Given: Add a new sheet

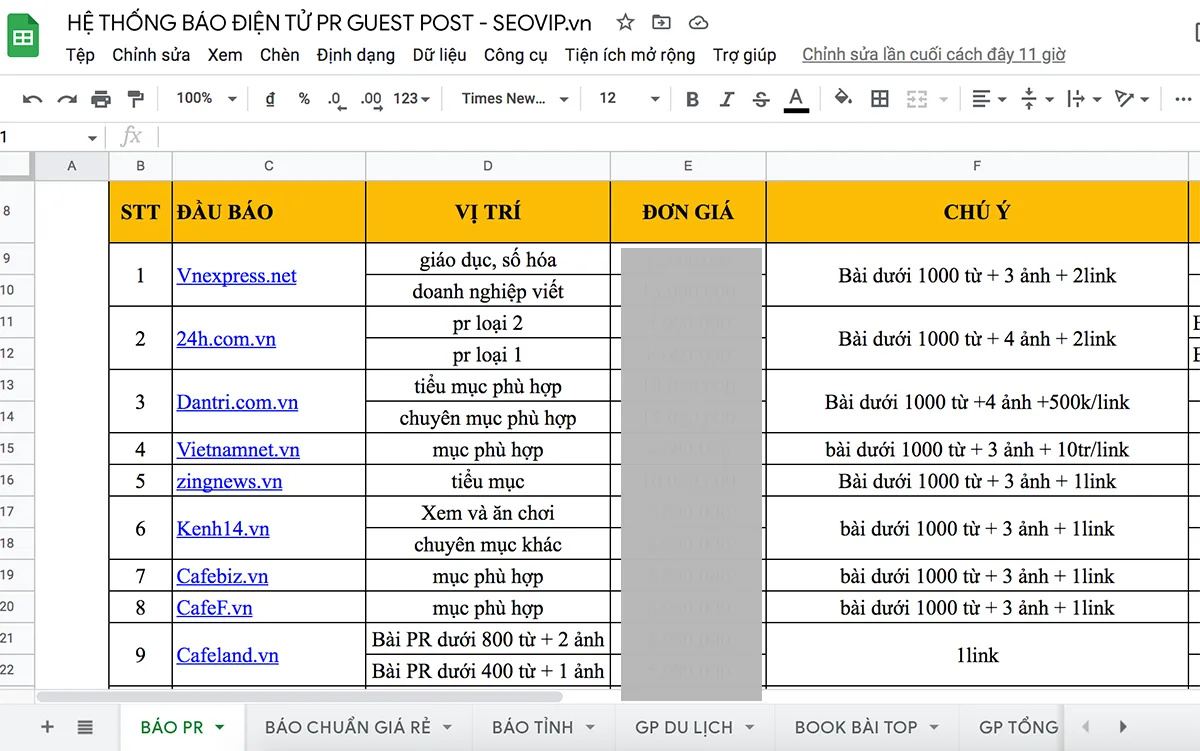Looking at the screenshot, I should (x=47, y=727).
